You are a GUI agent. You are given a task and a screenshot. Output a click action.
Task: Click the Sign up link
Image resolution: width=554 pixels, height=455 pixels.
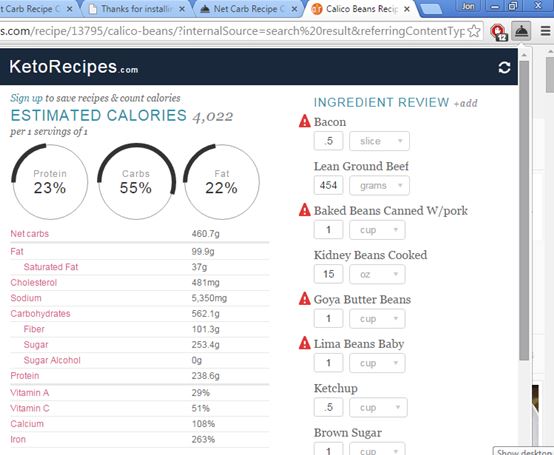(26, 98)
